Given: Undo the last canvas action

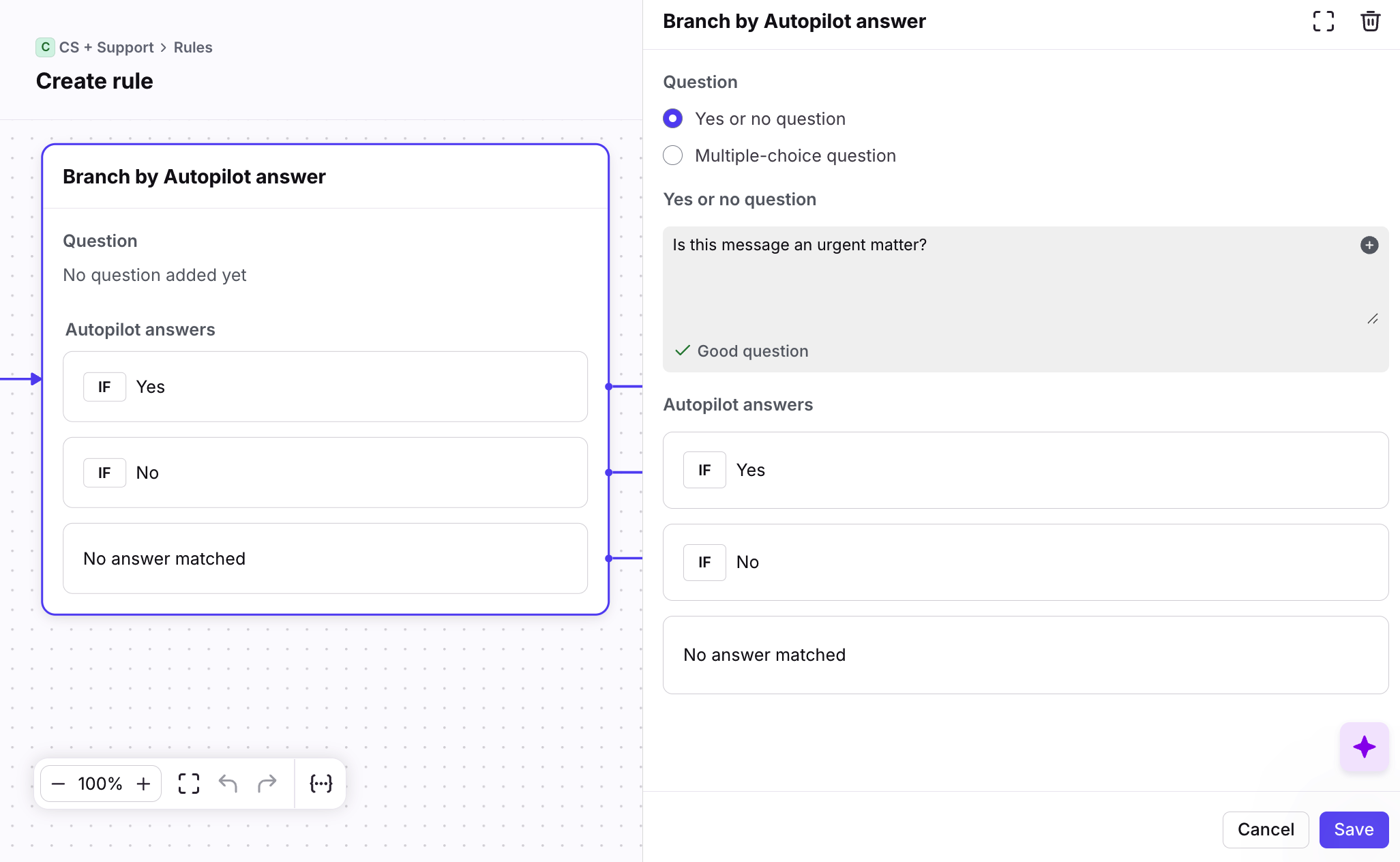Looking at the screenshot, I should point(228,784).
